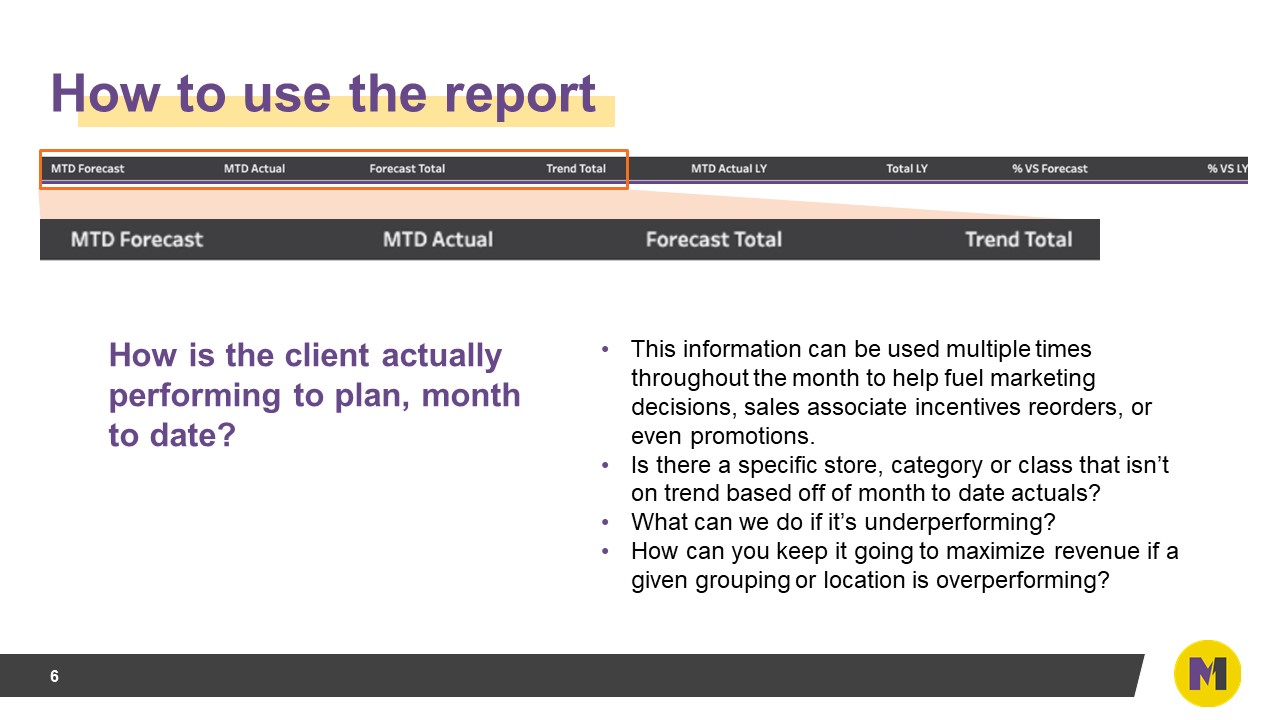Image resolution: width=1280 pixels, height=720 pixels.
Task: Click the enlarged Forecast Total label
Action: (x=714, y=239)
